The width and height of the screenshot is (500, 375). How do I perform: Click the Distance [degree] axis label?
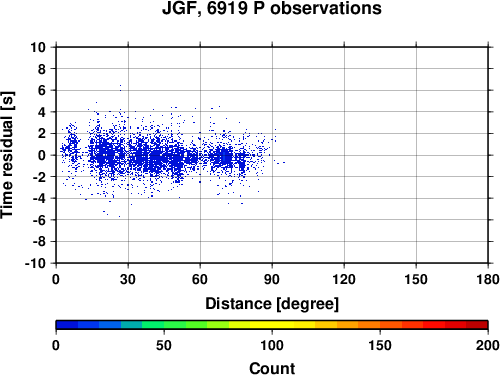pos(272,304)
